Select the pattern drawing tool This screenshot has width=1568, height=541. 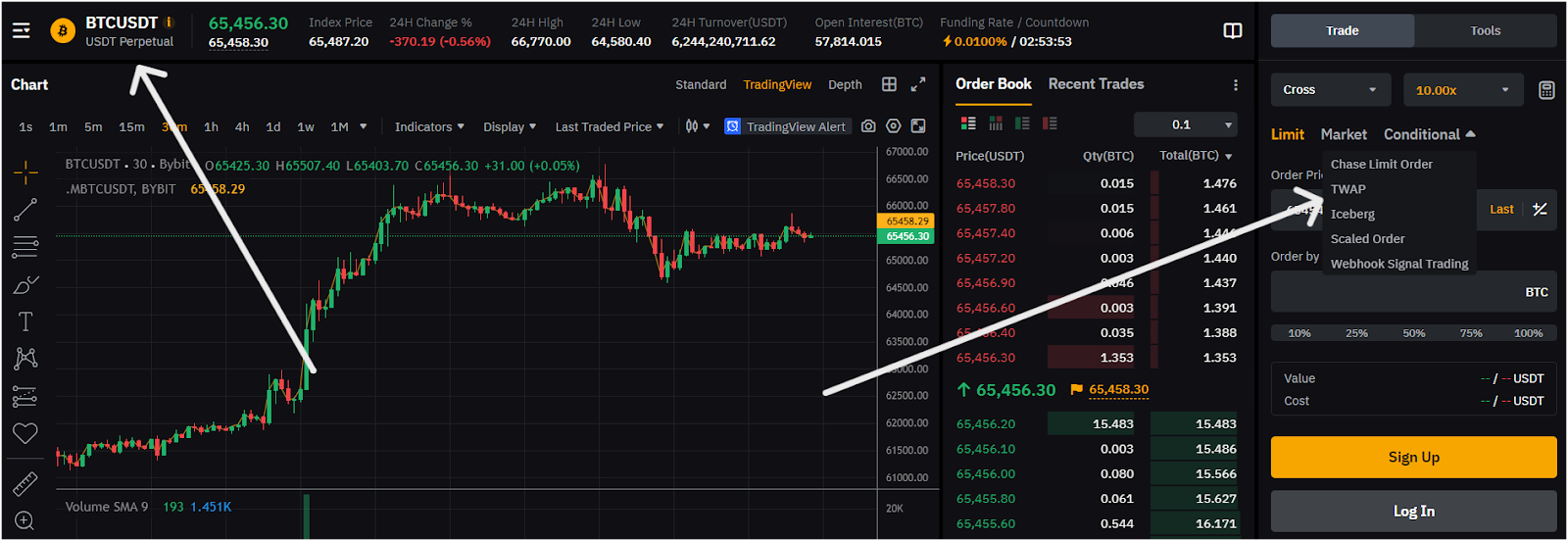click(25, 359)
